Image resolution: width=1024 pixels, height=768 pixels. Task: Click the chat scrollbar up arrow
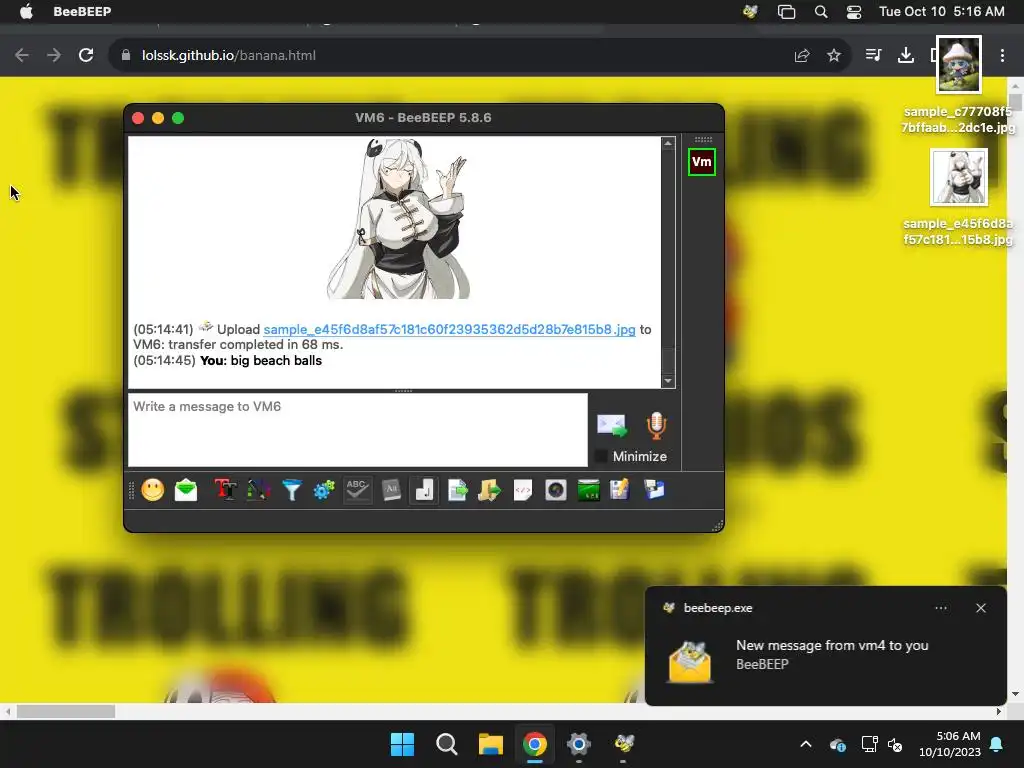click(667, 143)
